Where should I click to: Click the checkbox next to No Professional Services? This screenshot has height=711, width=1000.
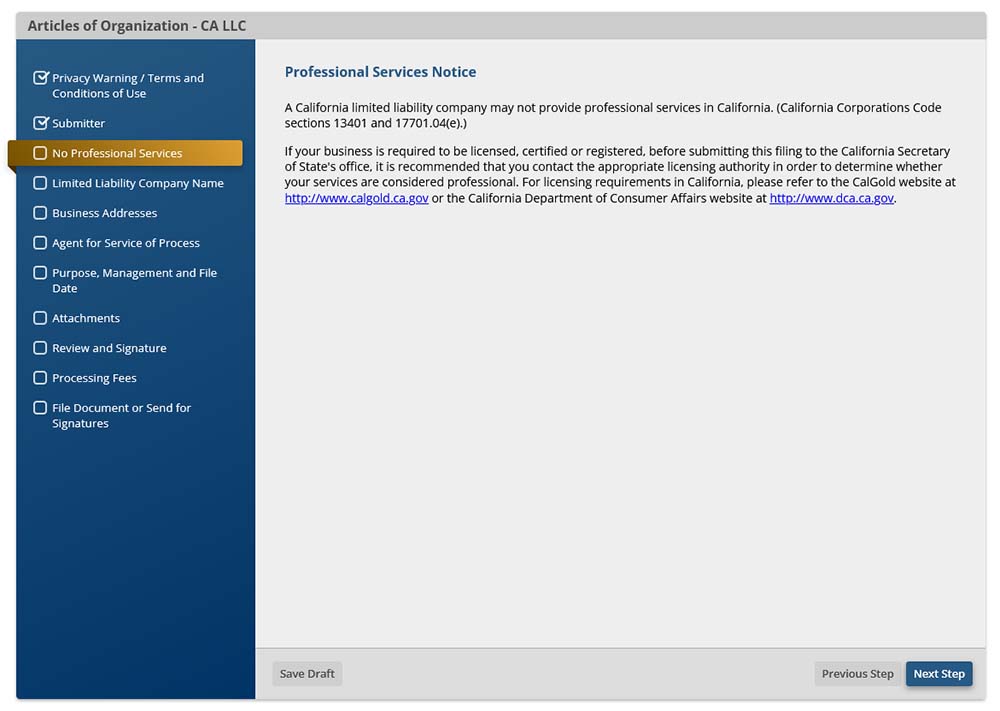(x=40, y=153)
